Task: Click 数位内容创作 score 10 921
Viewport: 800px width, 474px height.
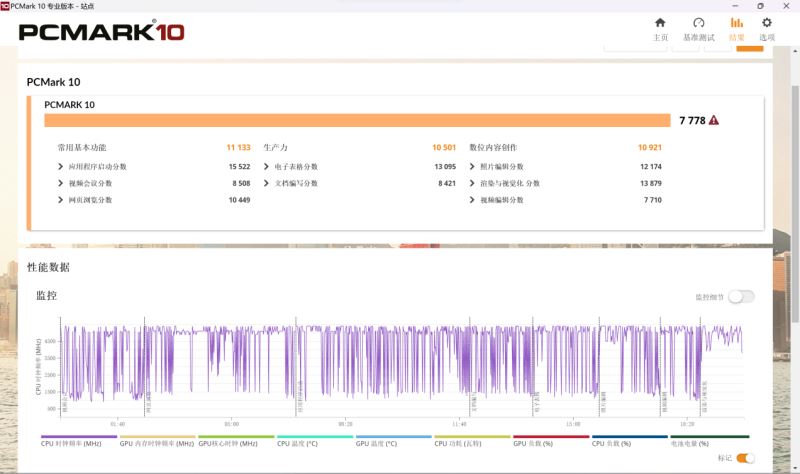Action: point(649,147)
